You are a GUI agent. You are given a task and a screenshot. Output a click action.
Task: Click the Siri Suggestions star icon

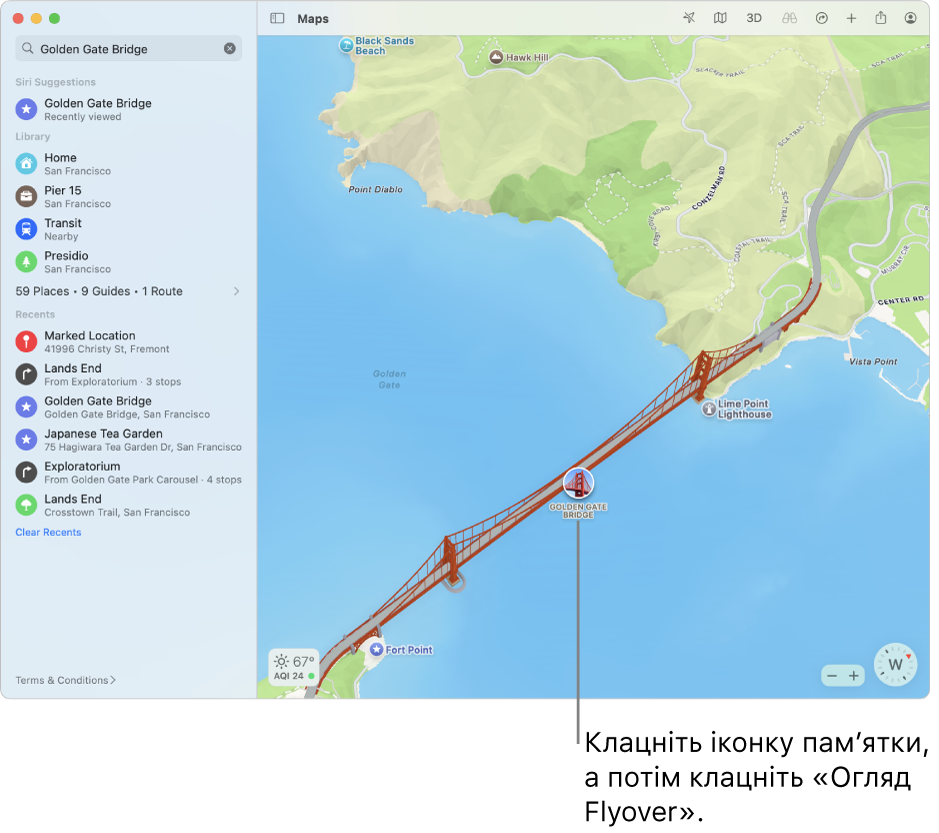pos(26,110)
